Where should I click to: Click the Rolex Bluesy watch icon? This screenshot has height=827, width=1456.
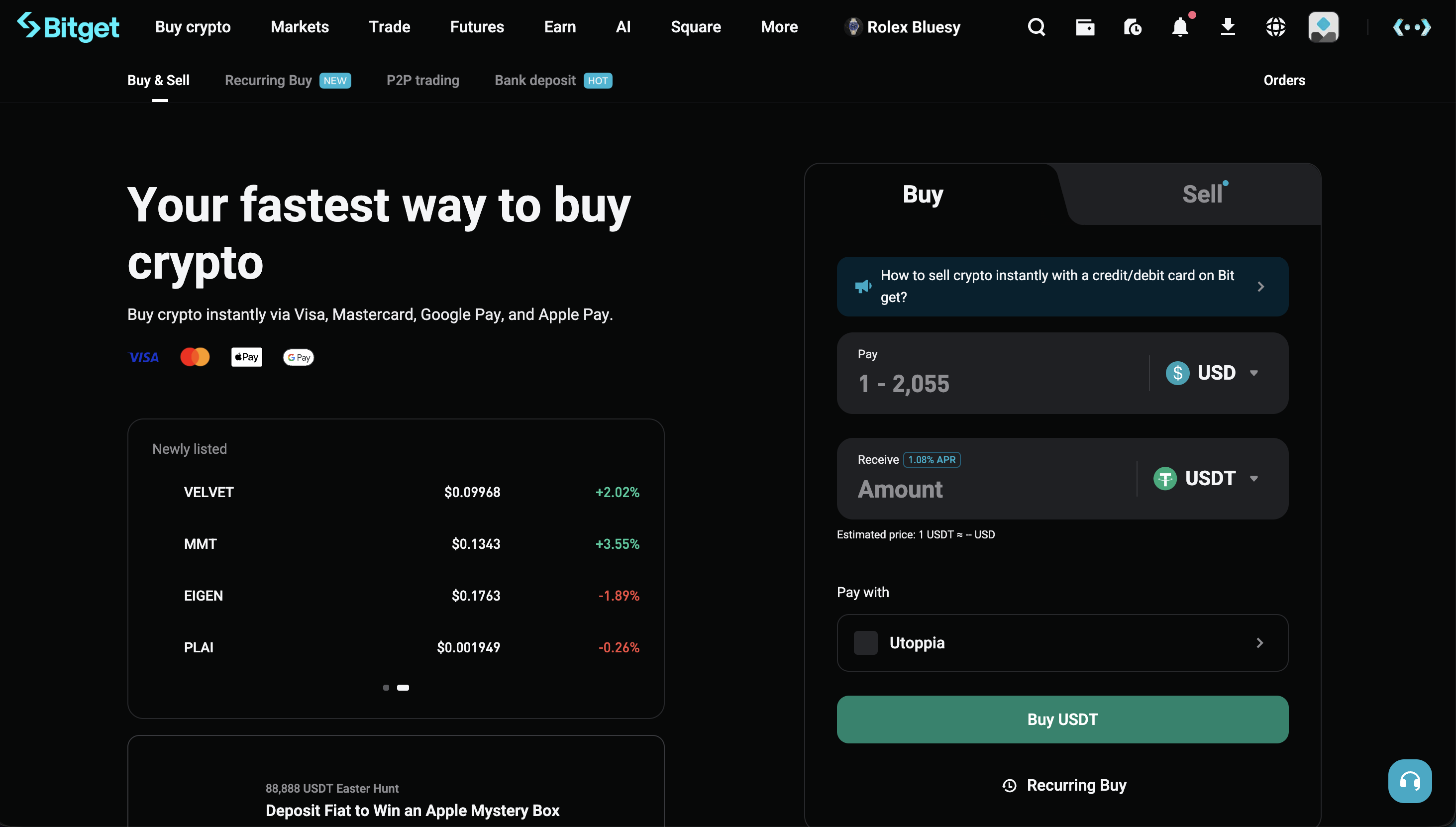[853, 27]
